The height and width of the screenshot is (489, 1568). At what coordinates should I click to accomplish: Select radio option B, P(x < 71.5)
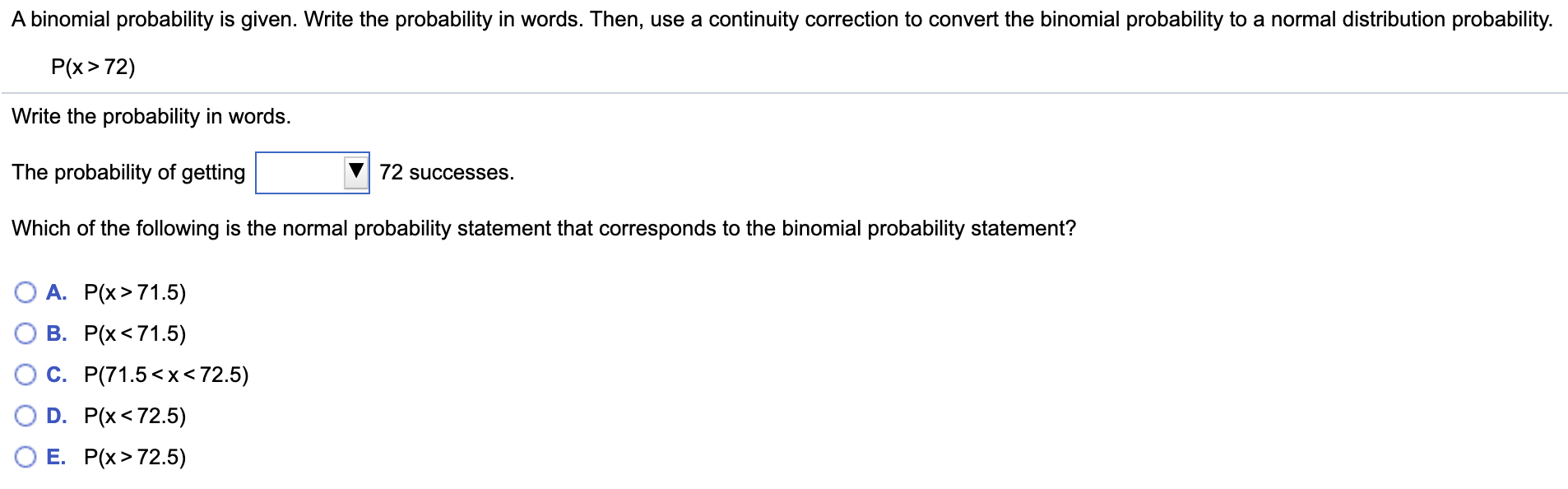tap(25, 333)
